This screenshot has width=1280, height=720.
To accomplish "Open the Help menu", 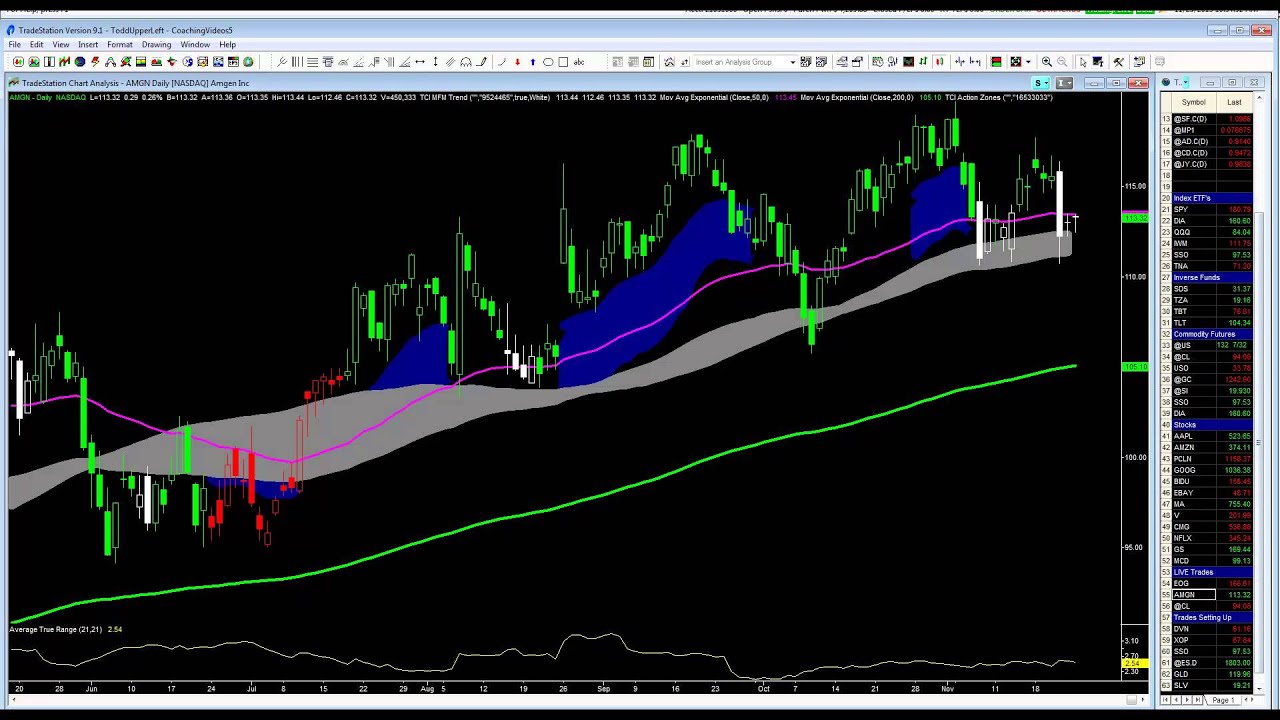I will pos(227,45).
